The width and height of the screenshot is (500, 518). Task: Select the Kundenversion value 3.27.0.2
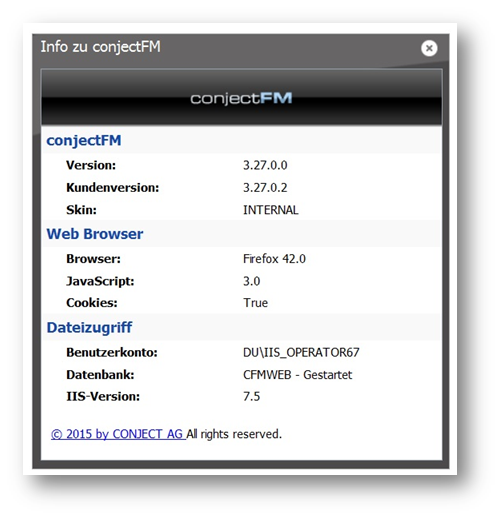coord(265,188)
